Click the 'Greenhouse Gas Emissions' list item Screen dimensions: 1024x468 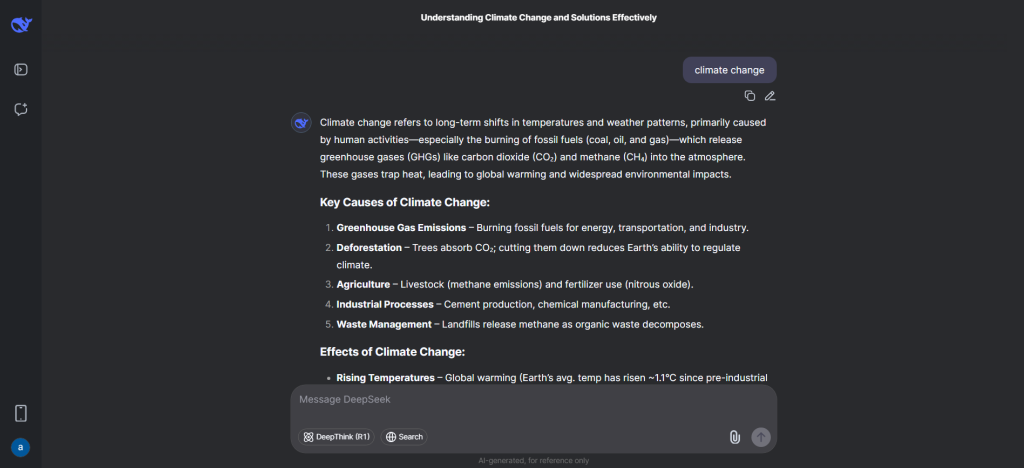tap(542, 228)
